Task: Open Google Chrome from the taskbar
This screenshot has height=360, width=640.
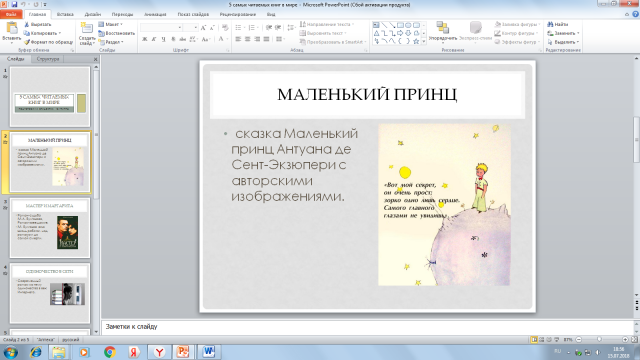Action: click(x=109, y=352)
